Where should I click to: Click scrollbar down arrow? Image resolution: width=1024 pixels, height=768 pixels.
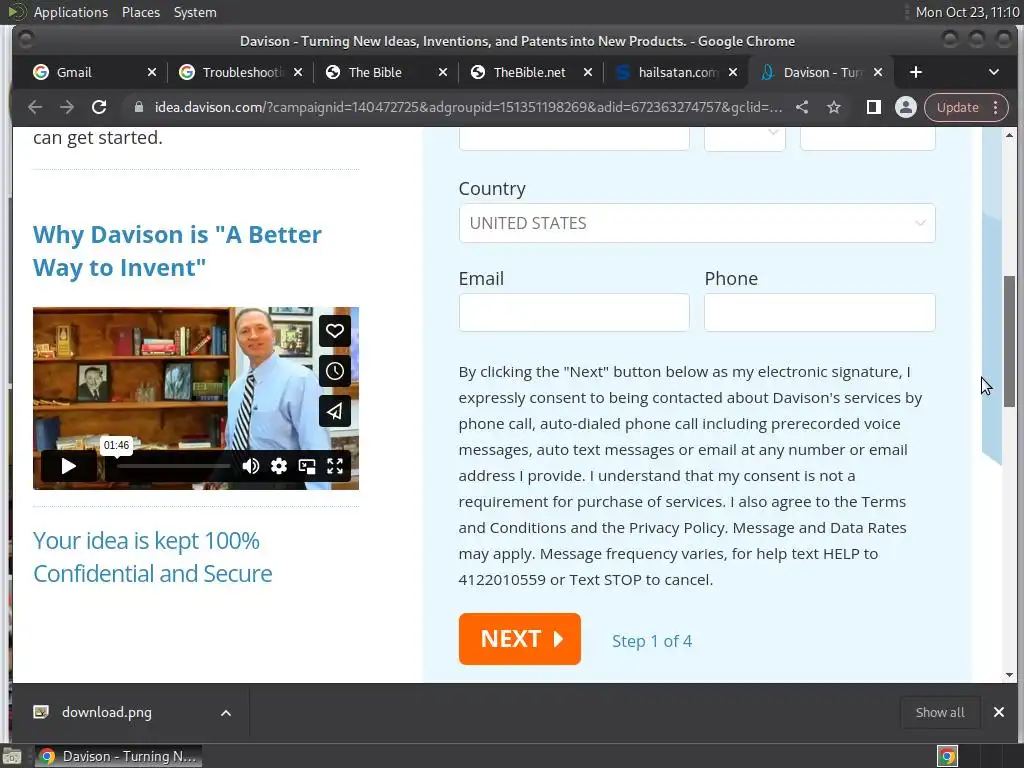tap(1010, 675)
